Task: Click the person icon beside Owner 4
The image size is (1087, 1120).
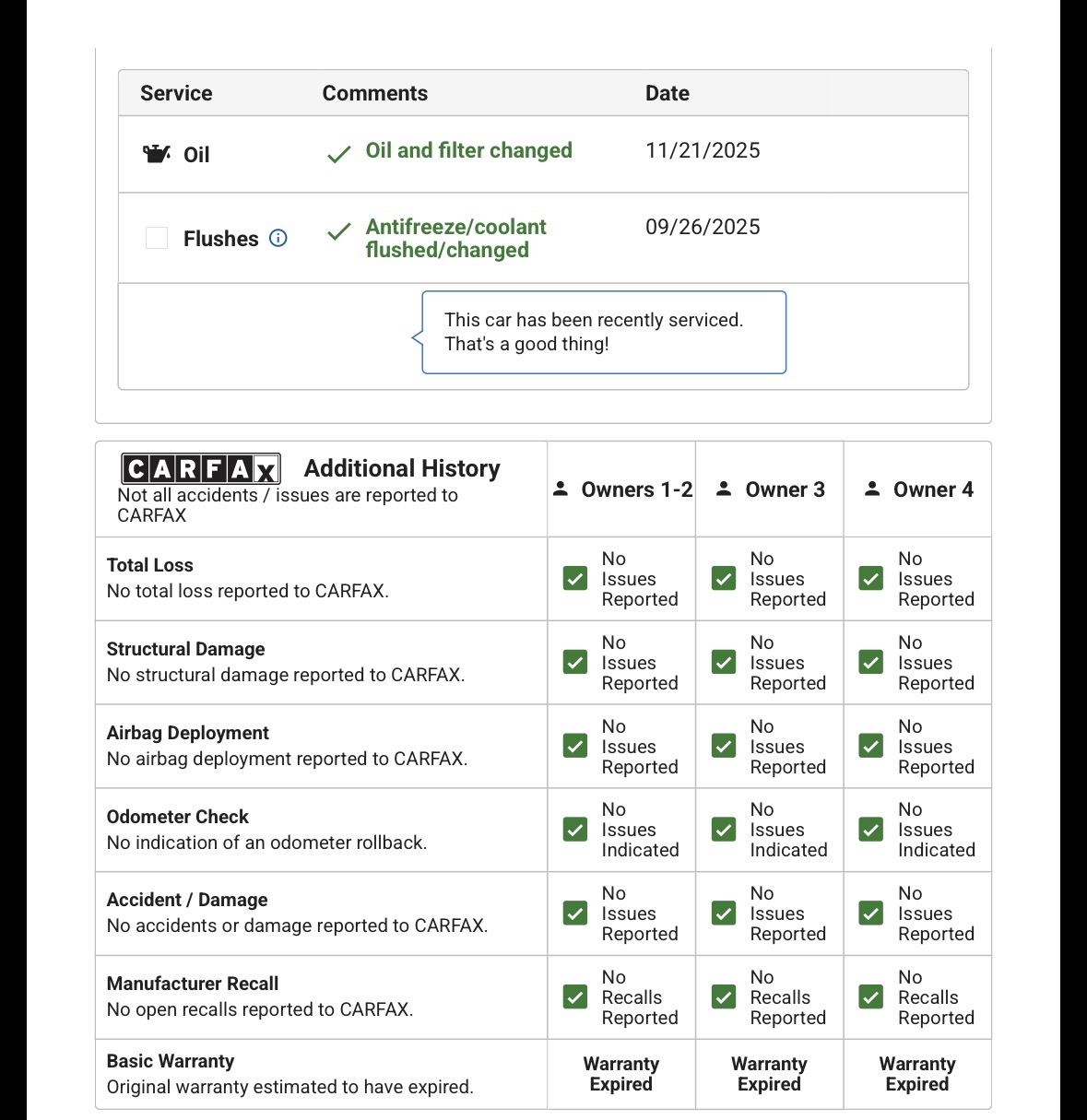Action: pos(872,489)
